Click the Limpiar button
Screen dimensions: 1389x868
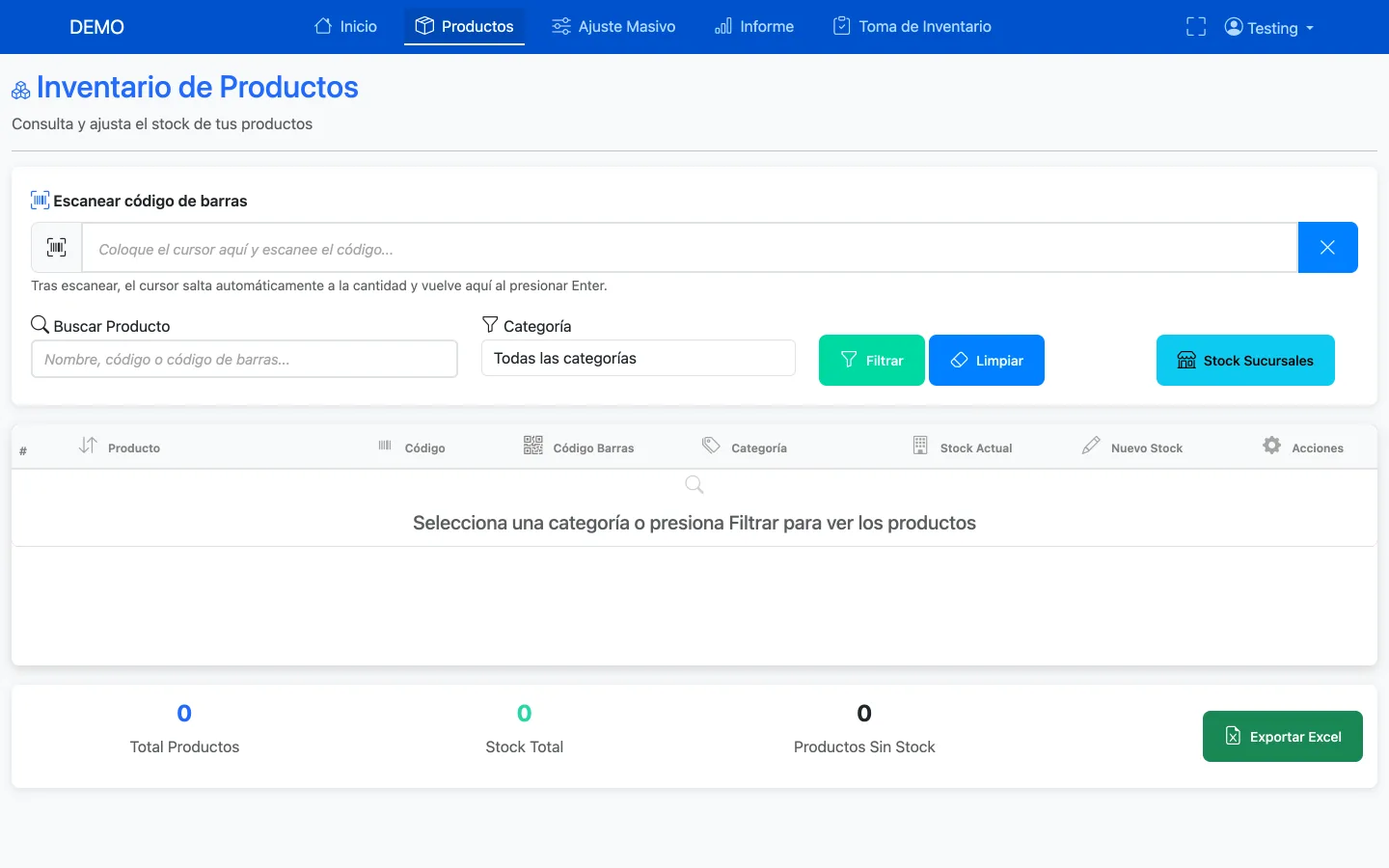987,360
